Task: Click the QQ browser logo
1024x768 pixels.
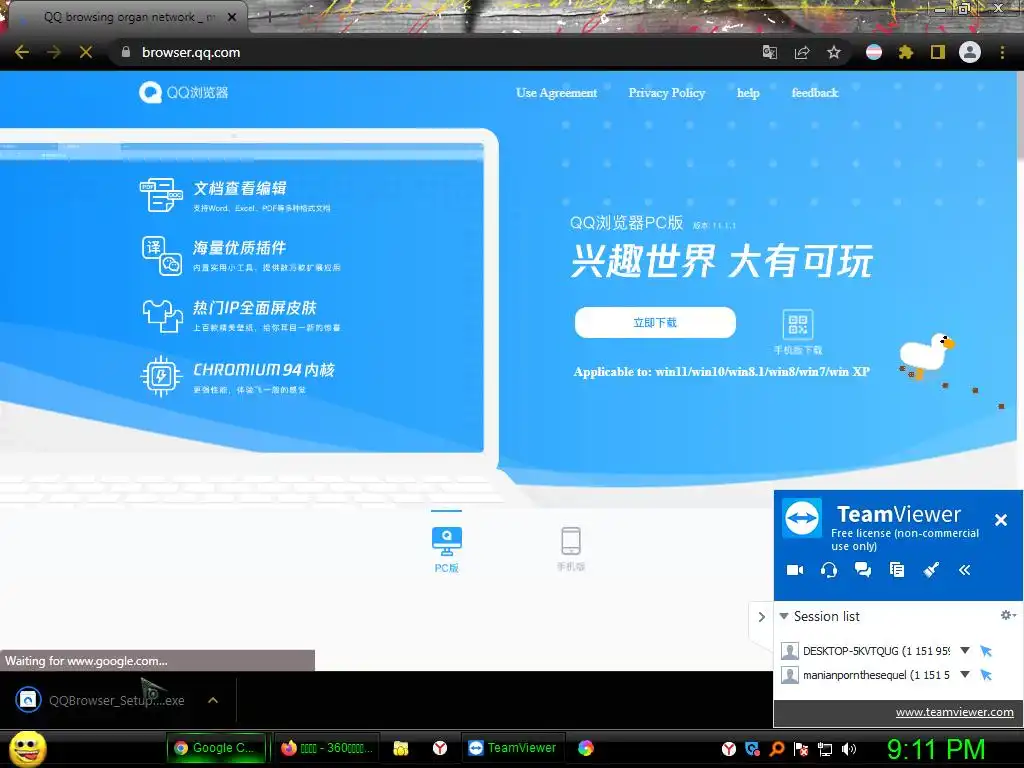Action: pos(184,93)
